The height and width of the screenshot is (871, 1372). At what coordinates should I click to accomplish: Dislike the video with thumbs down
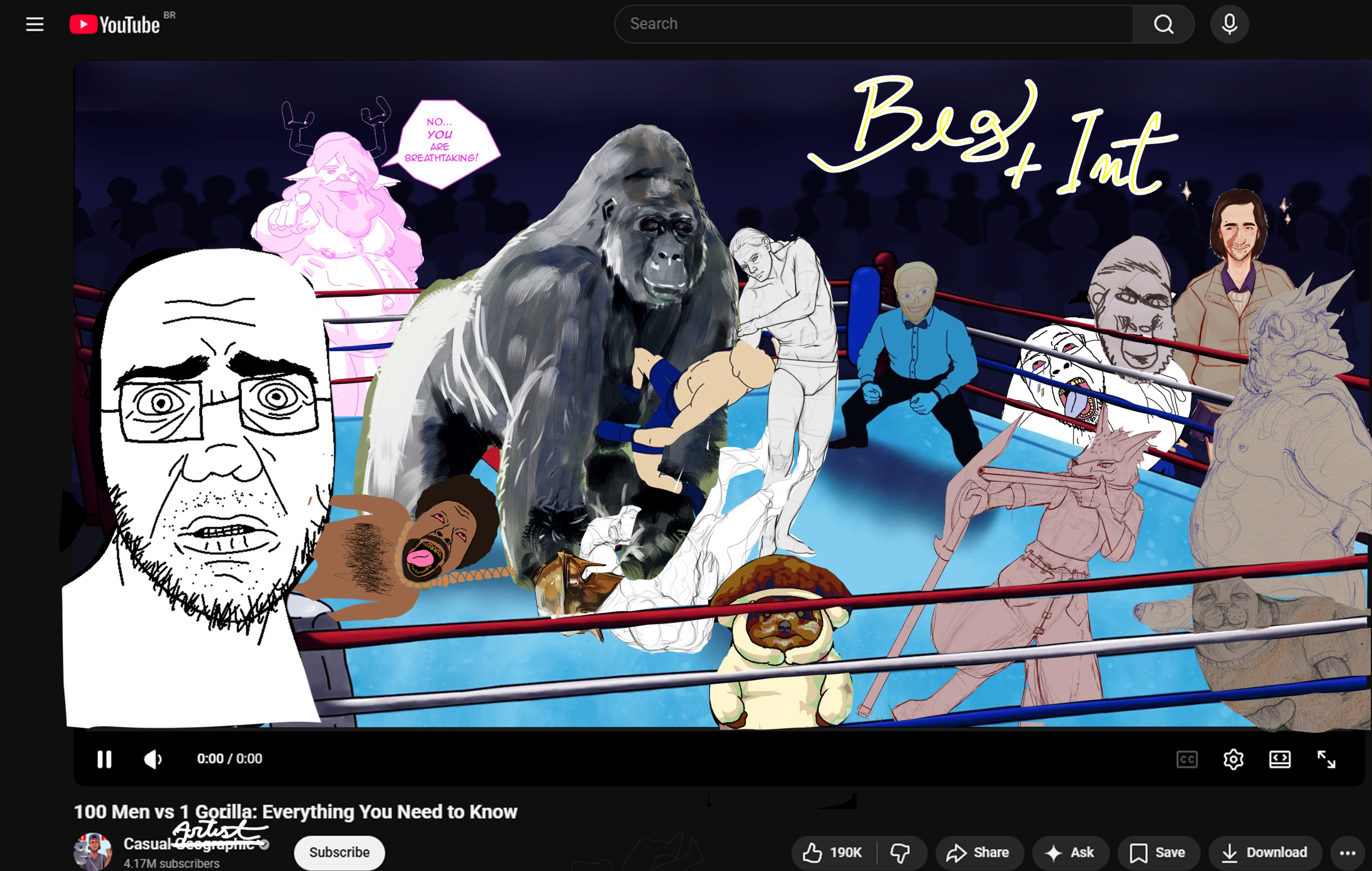(x=900, y=852)
